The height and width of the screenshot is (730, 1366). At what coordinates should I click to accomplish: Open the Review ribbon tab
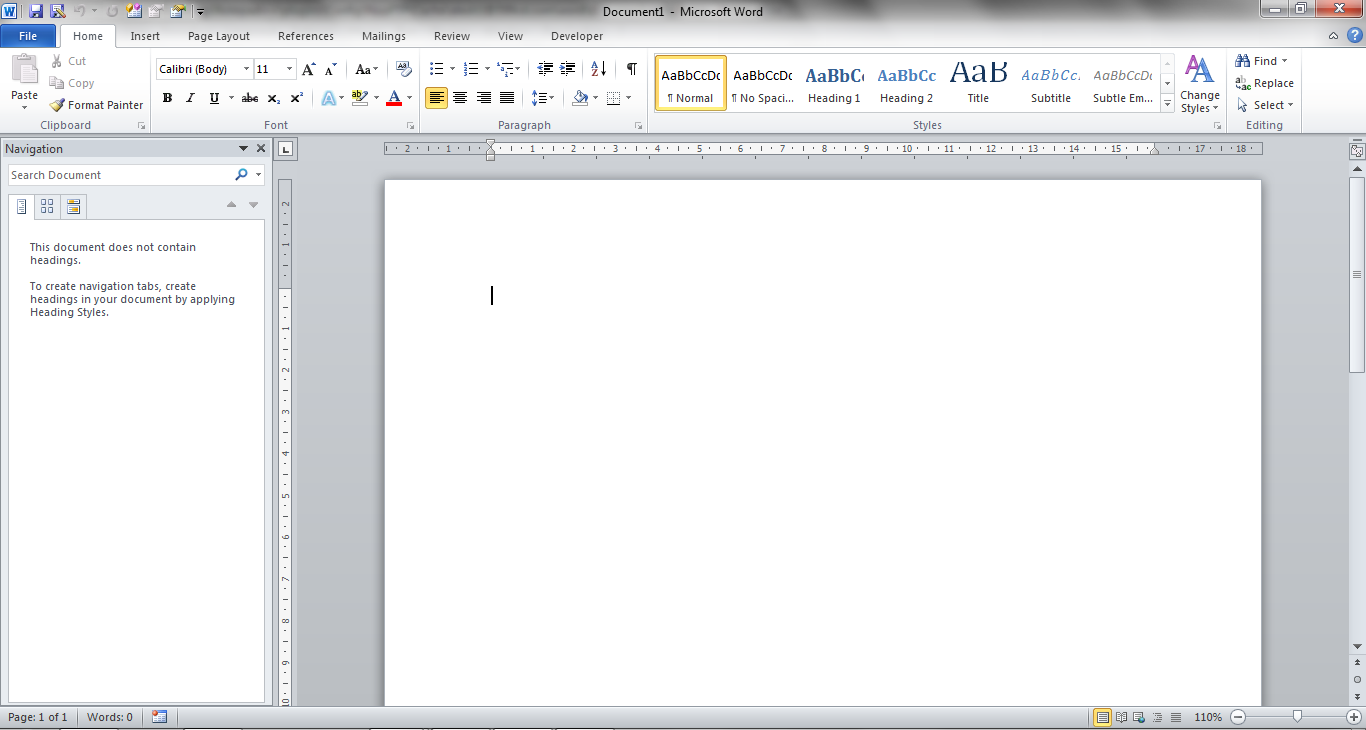point(451,36)
